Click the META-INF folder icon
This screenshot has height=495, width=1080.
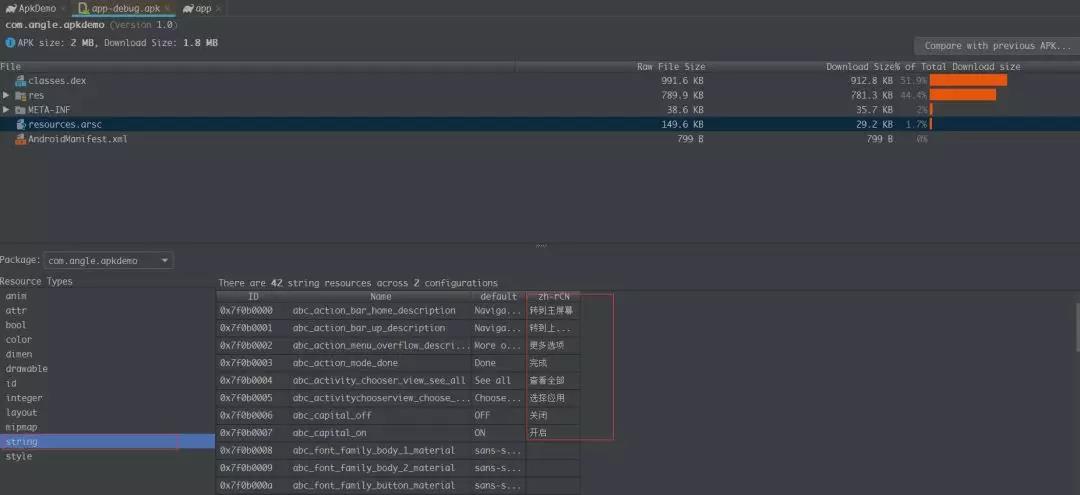point(20,110)
